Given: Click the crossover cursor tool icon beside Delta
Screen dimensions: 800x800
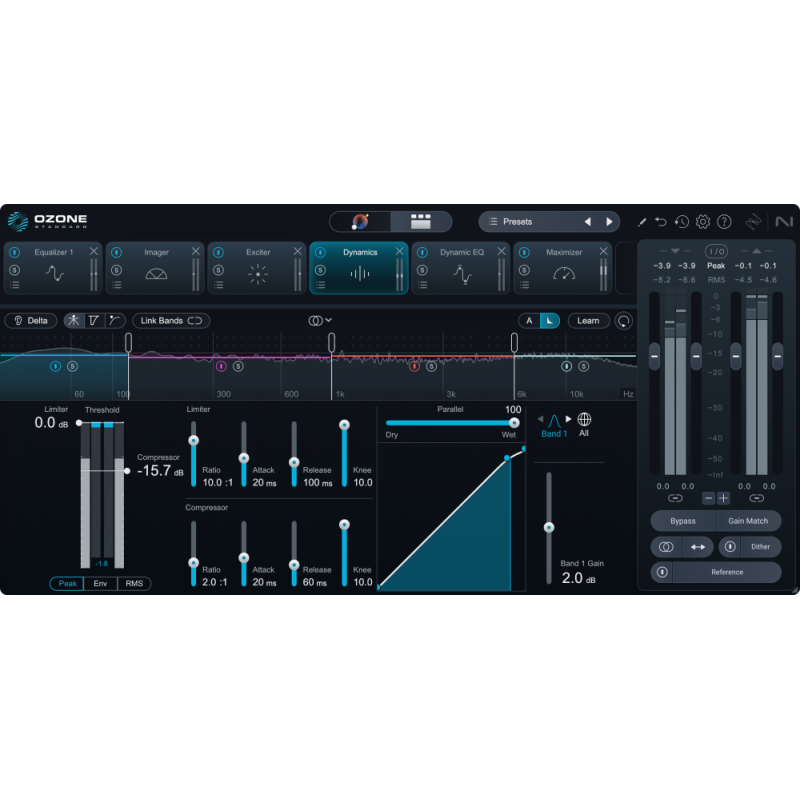Looking at the screenshot, I should 93,321.
